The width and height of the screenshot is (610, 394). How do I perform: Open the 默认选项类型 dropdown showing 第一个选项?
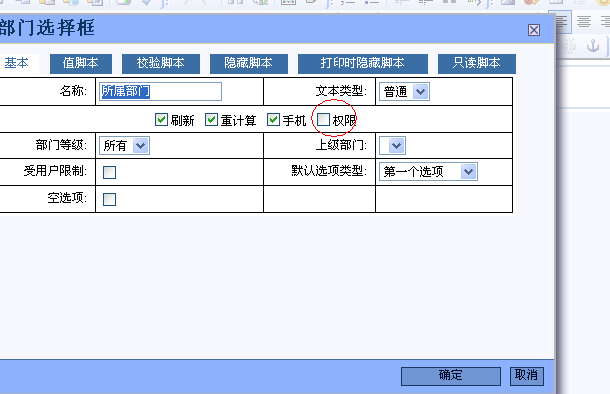pos(428,172)
